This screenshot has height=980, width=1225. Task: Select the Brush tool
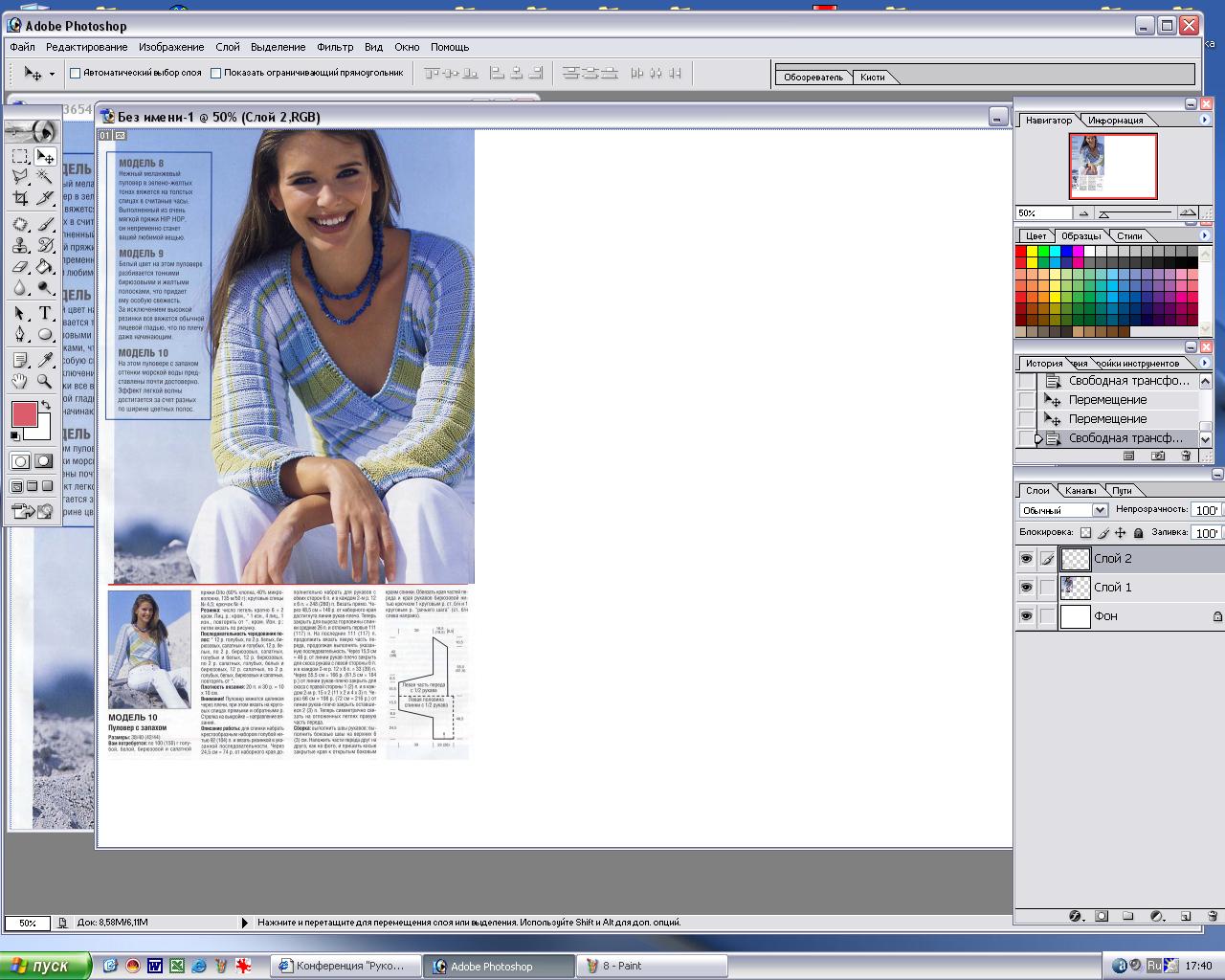click(x=45, y=224)
